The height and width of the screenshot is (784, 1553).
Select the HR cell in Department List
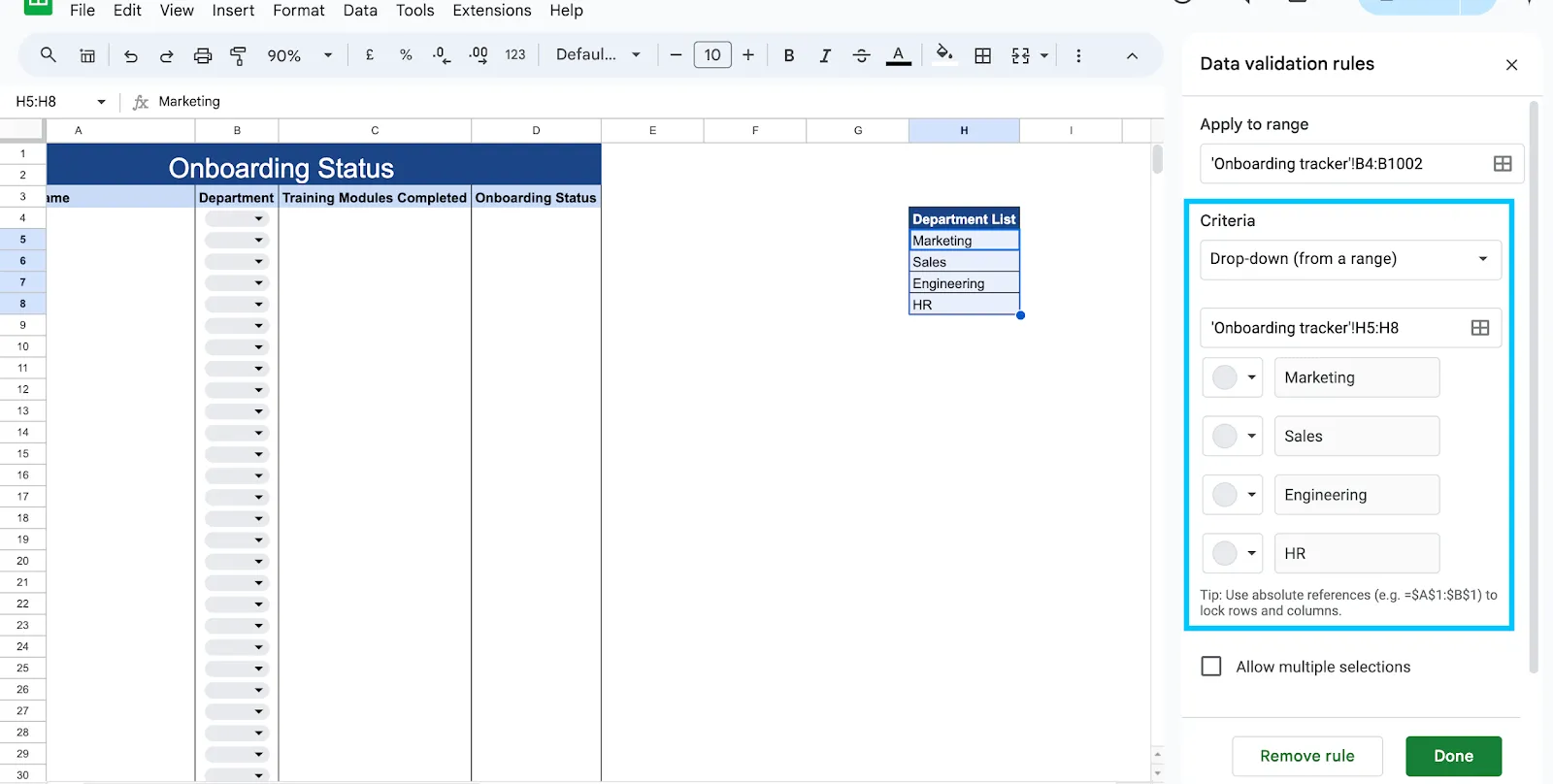[964, 305]
